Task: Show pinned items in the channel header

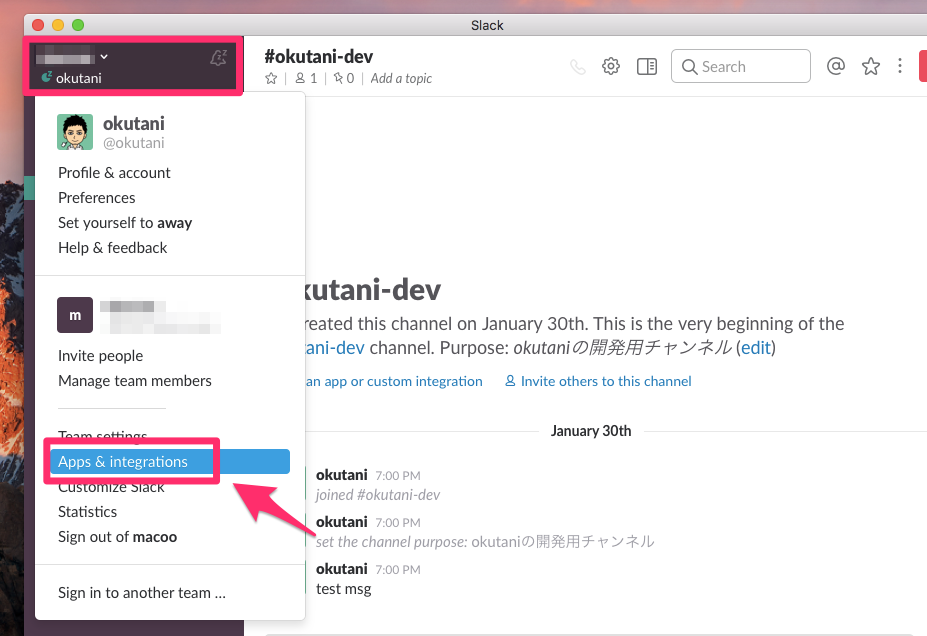Action: [x=343, y=78]
